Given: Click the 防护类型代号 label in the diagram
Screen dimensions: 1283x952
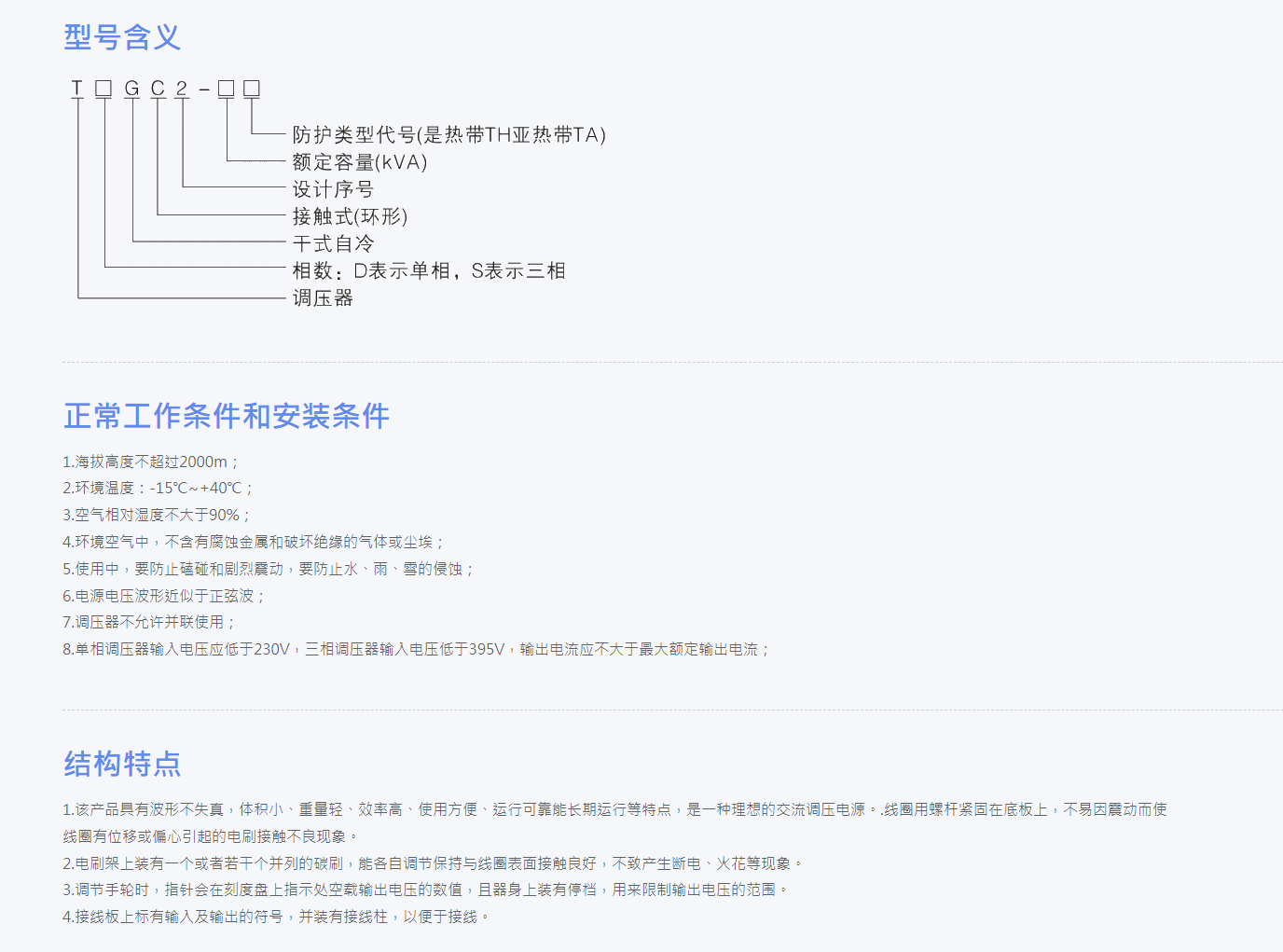Looking at the screenshot, I should click(448, 135).
